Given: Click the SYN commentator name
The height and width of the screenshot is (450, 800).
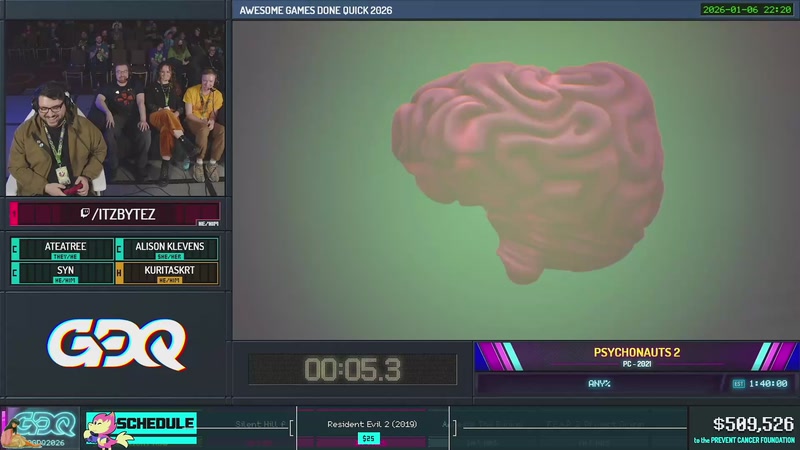Looking at the screenshot, I should (65, 270).
